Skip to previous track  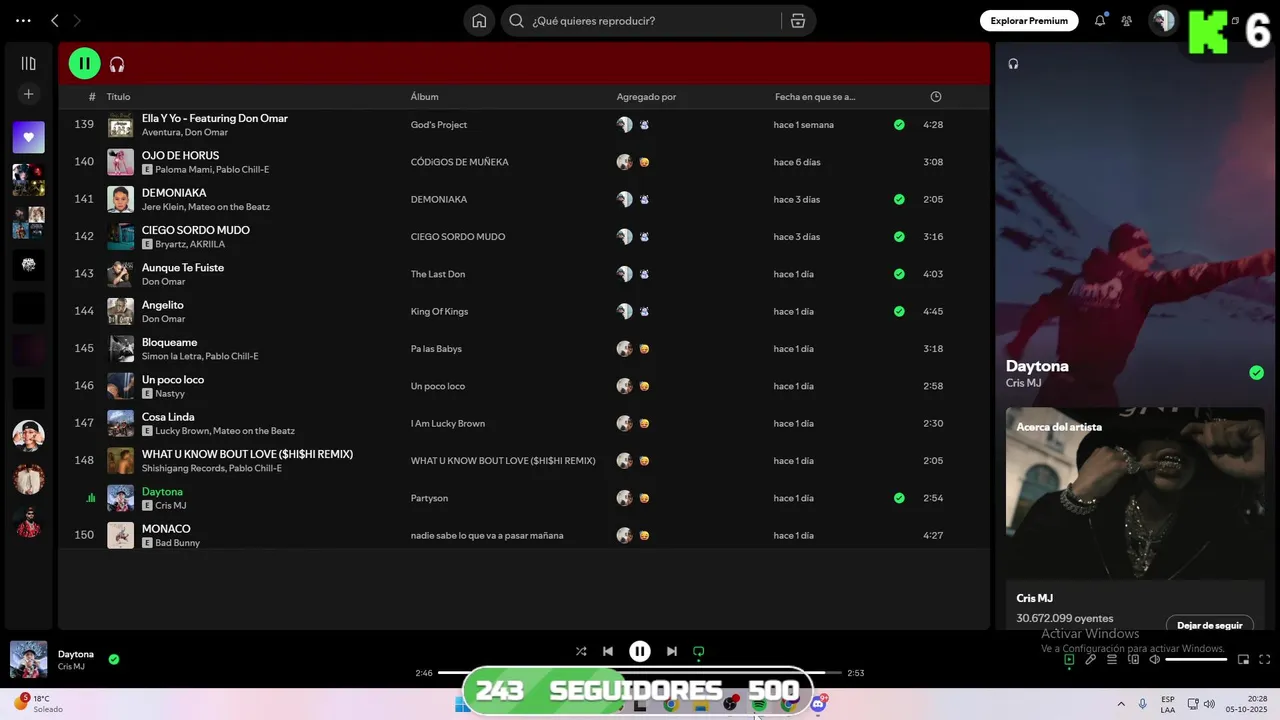608,651
